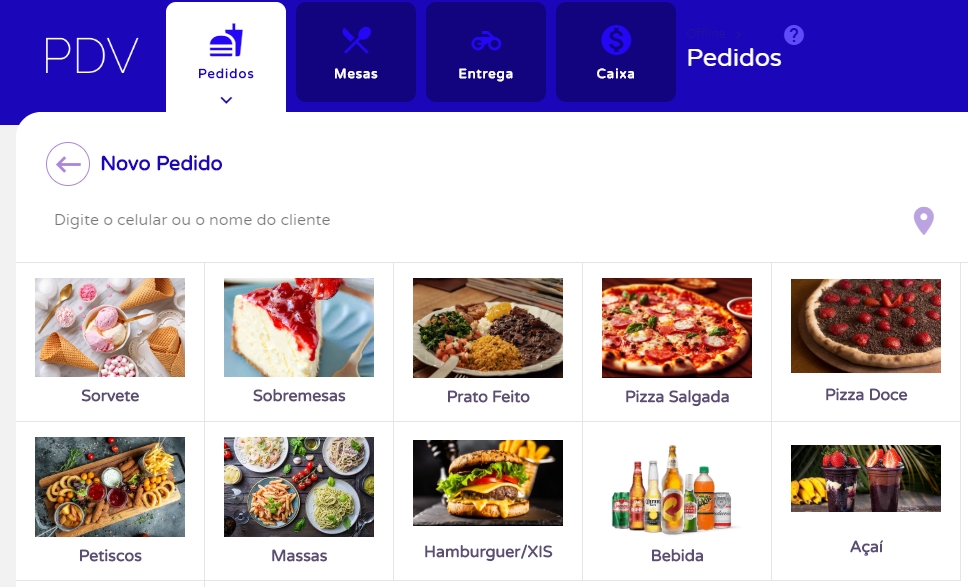Open the Pizza Doce category
This screenshot has height=587, width=968.
[x=866, y=342]
